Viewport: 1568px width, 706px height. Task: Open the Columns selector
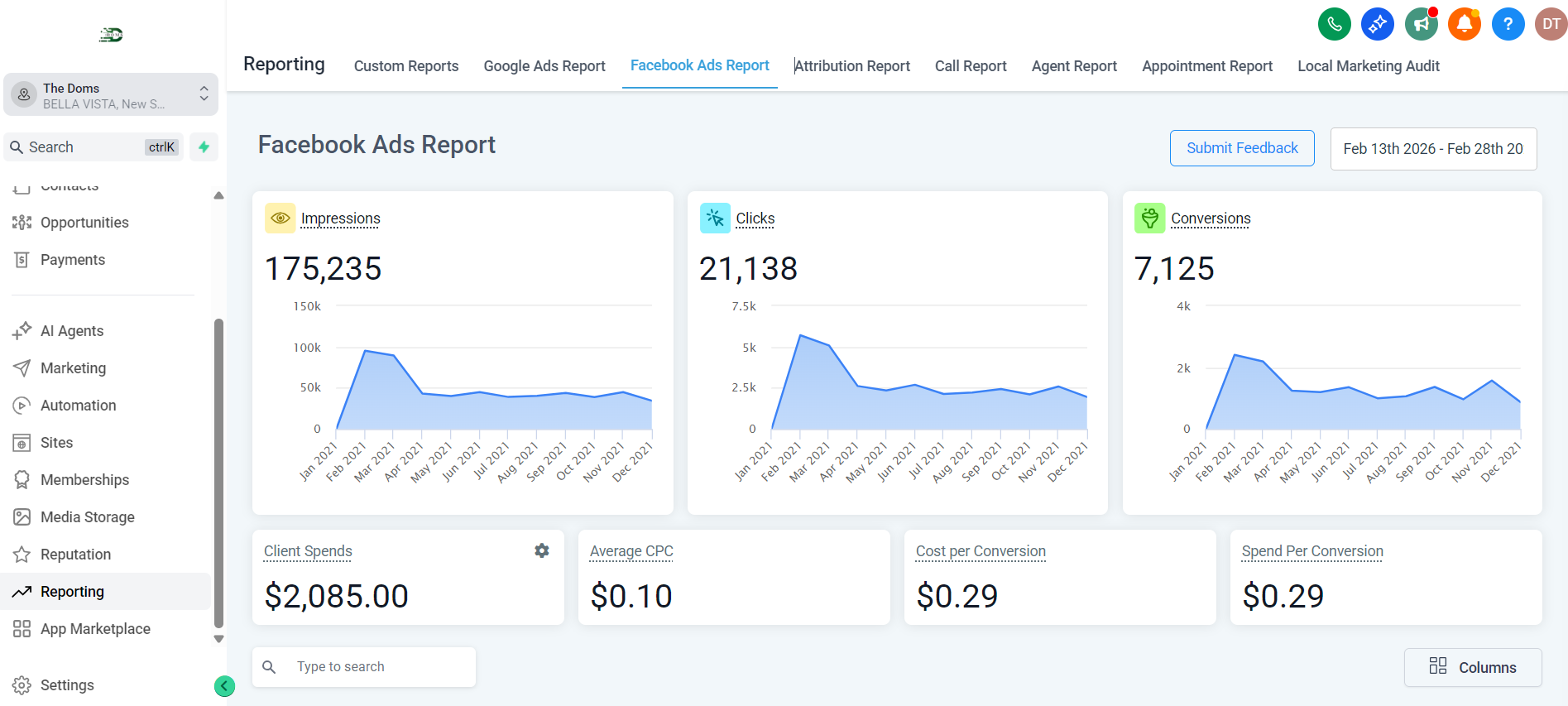[1472, 667]
